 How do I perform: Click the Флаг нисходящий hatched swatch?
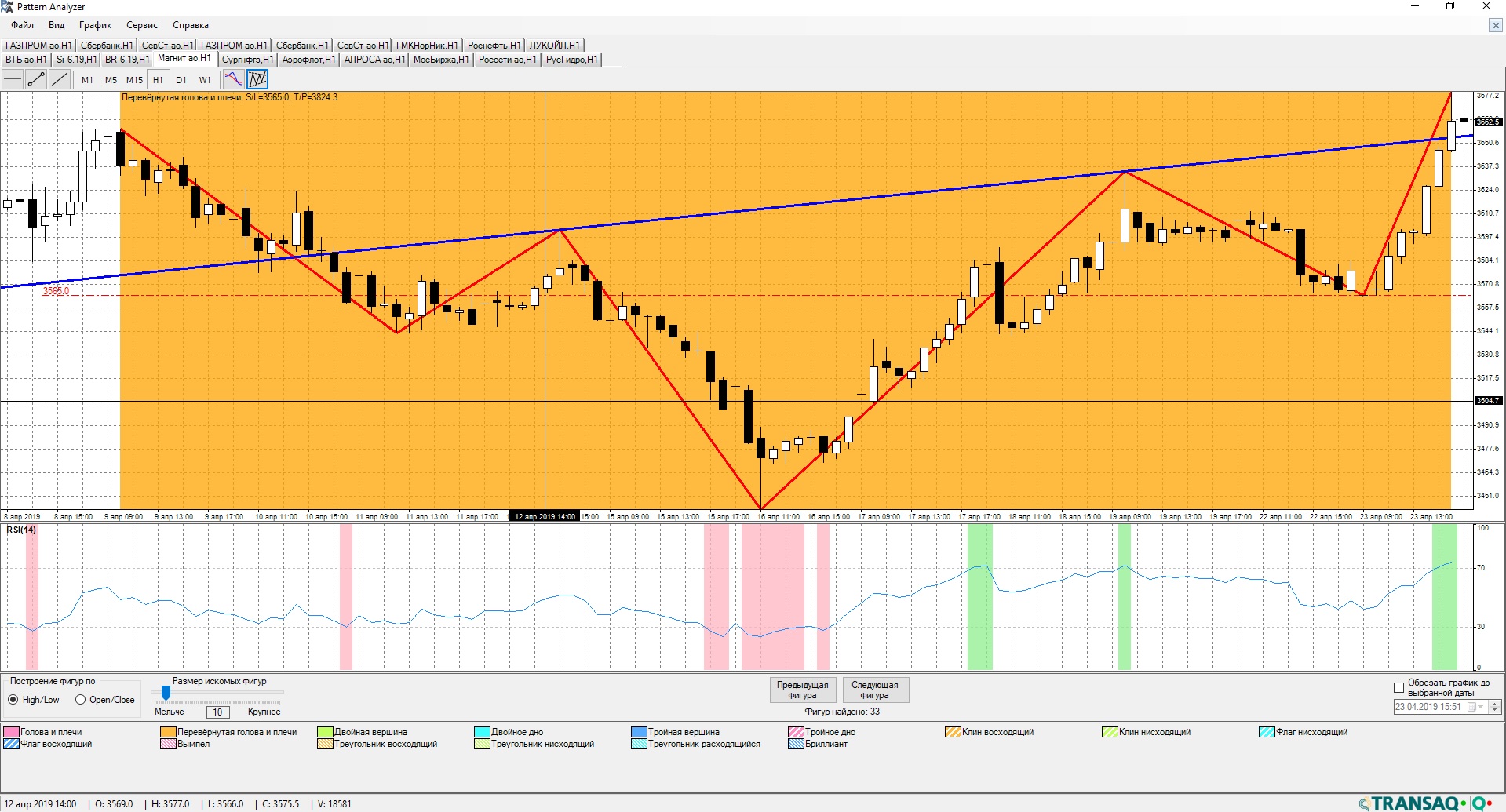click(x=1267, y=732)
